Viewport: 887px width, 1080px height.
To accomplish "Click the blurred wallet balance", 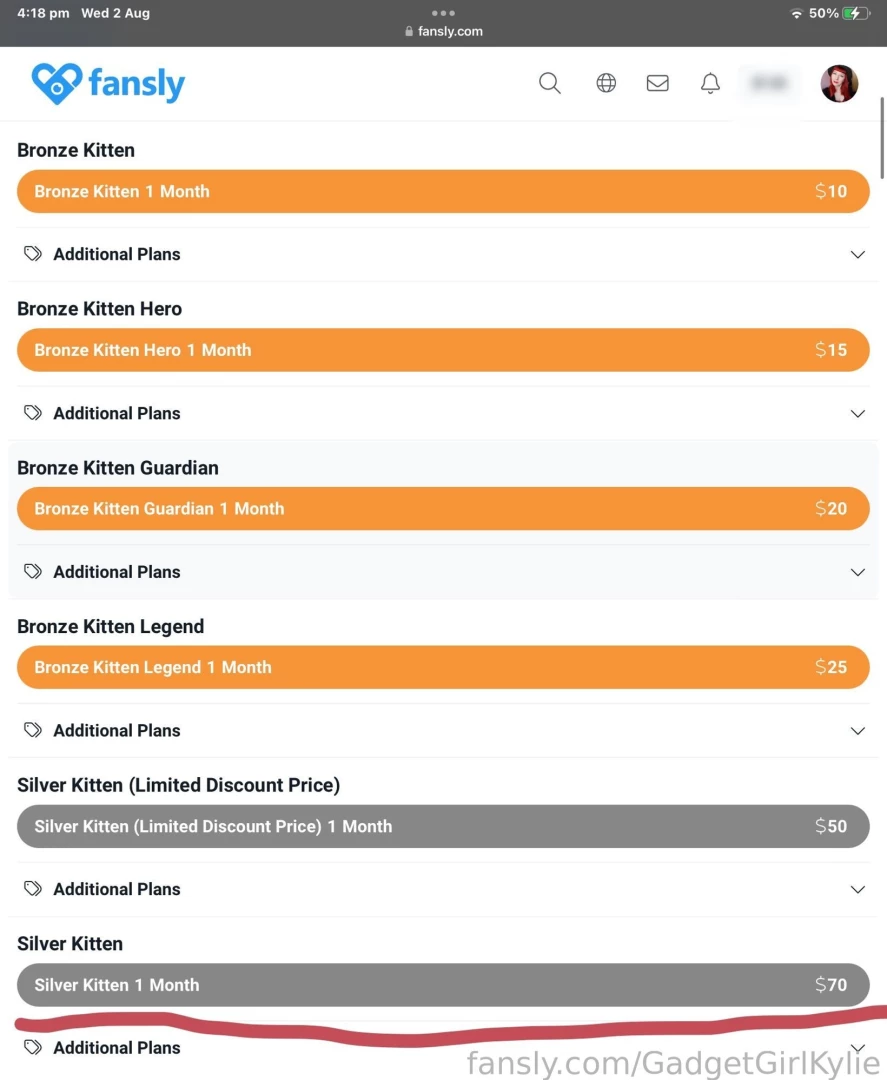I will point(769,84).
